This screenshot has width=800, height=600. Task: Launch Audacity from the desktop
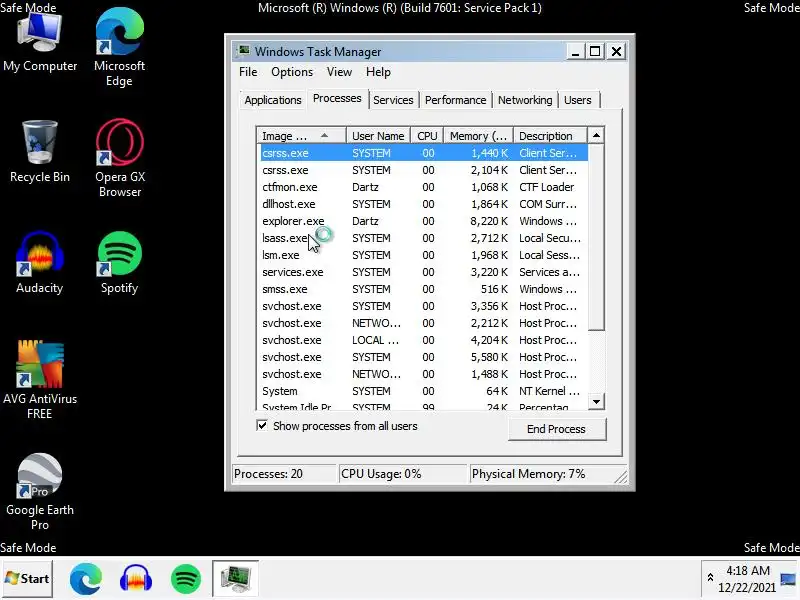click(x=40, y=263)
